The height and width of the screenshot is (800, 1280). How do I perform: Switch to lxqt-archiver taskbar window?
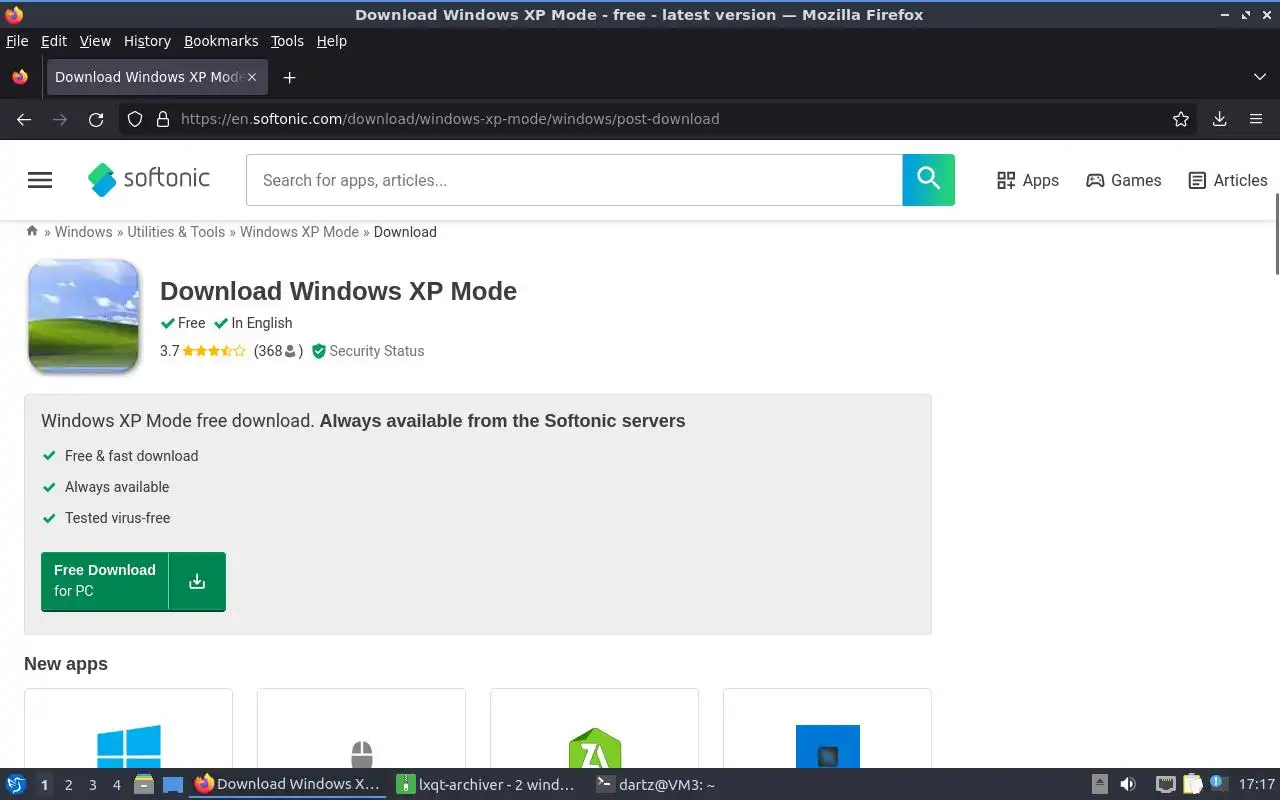coord(486,785)
